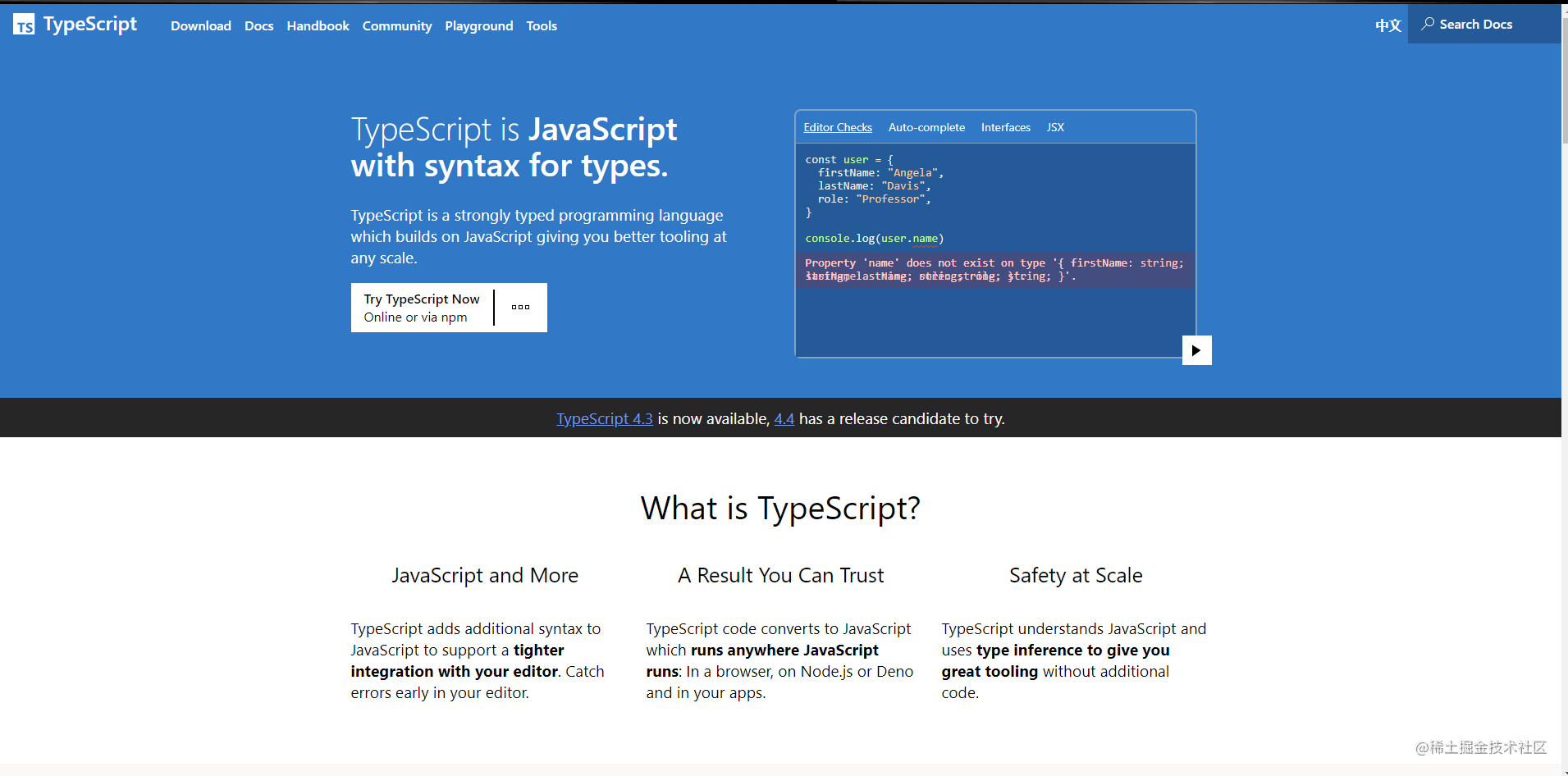1568x776 pixels.
Task: Open the Download nav item
Action: point(201,26)
